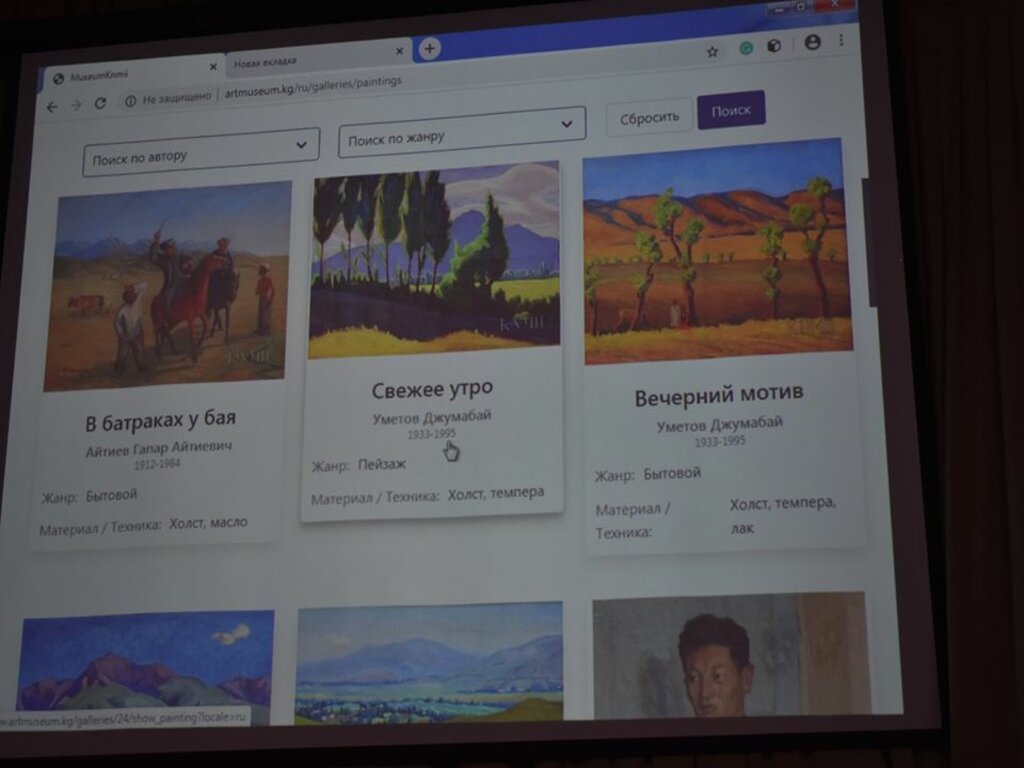
Task: Click the 'Вечерний мотив' title
Action: coord(719,396)
